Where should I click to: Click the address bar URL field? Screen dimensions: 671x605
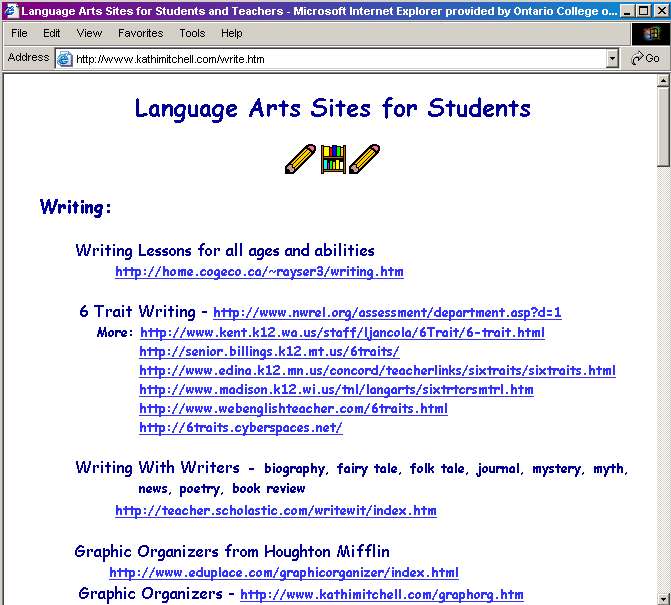[x=337, y=59]
